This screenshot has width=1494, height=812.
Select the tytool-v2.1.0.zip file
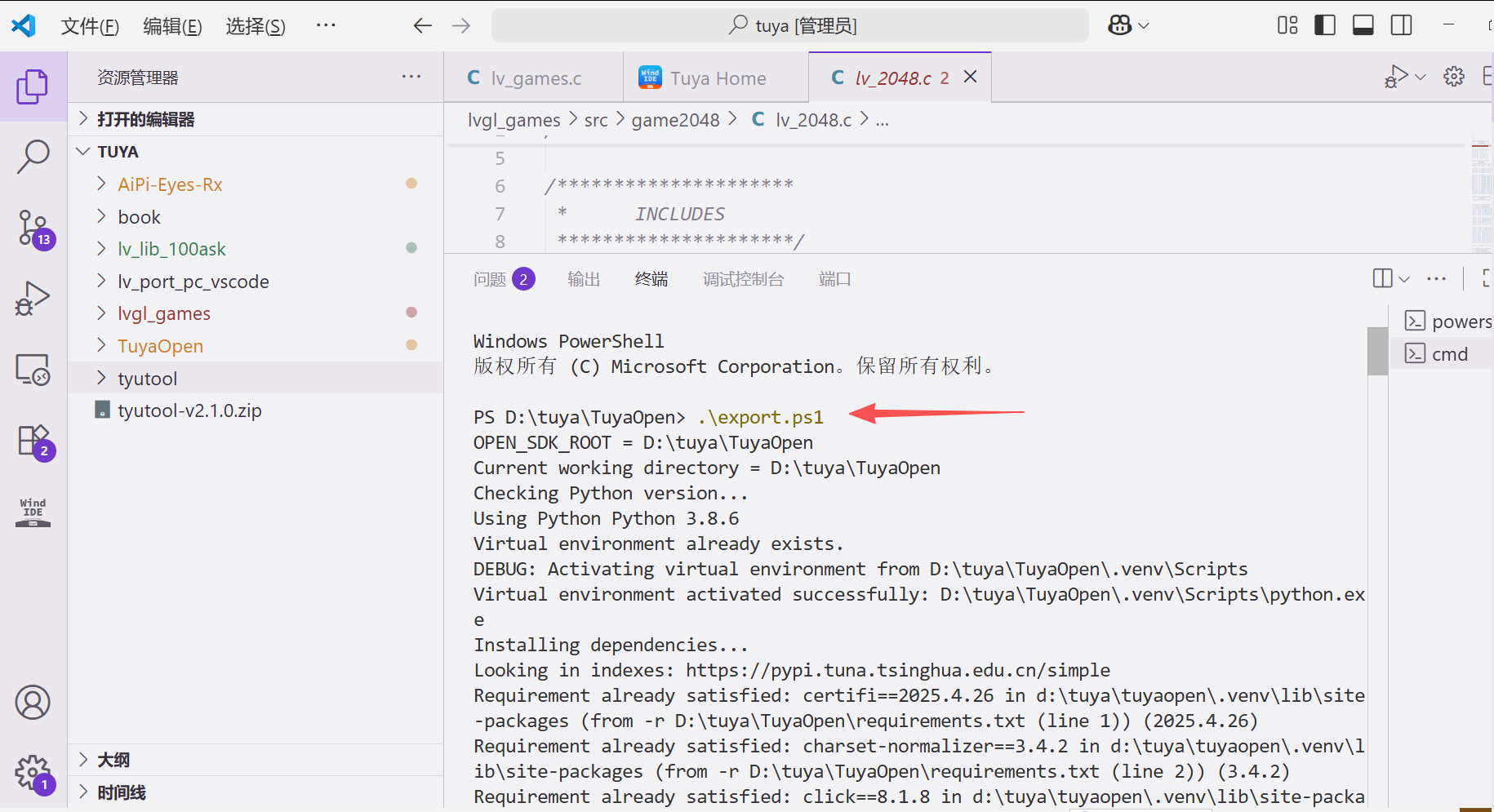coord(256,410)
